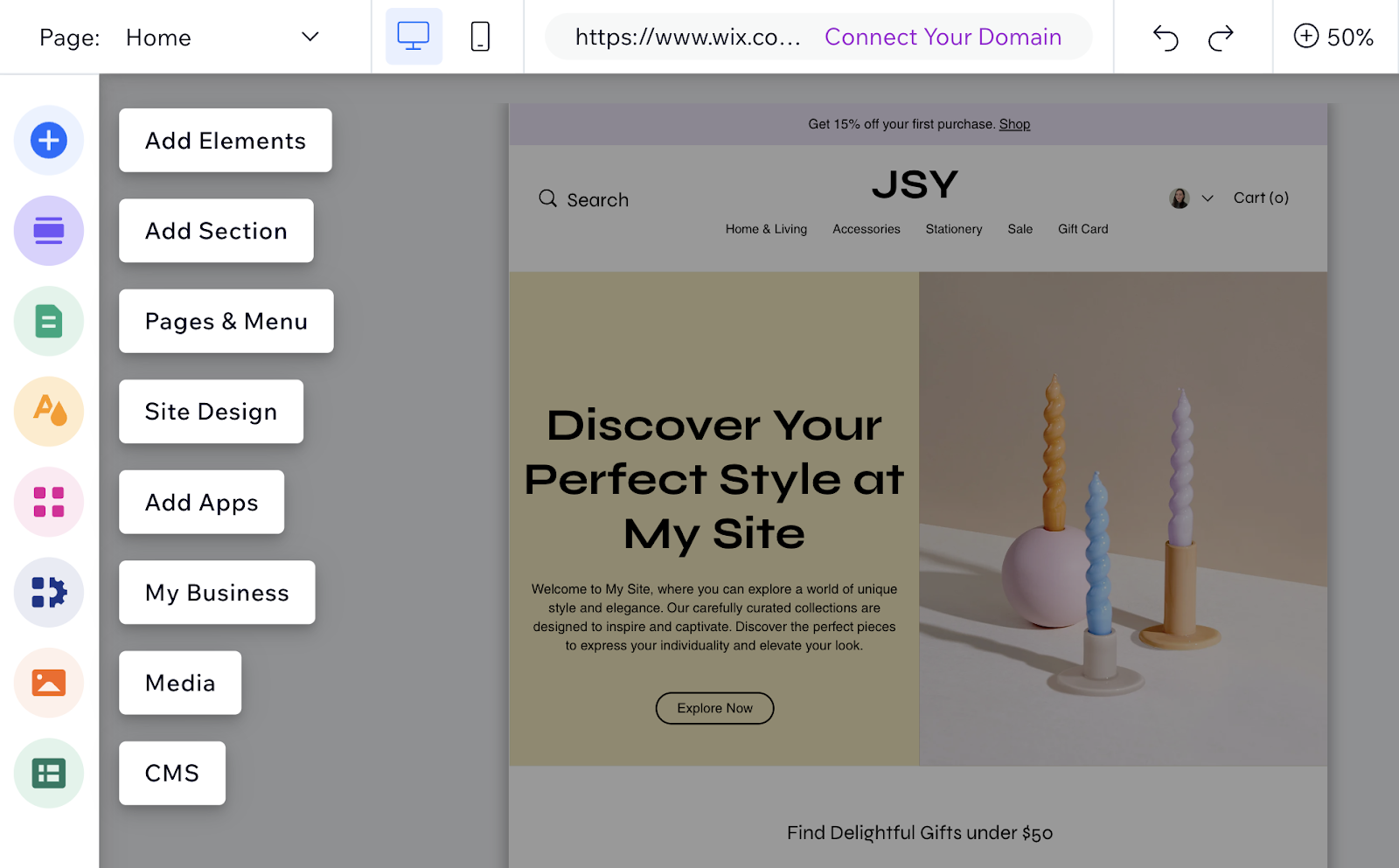1399x868 pixels.
Task: Click the CMS label button
Action: pyautogui.click(x=172, y=774)
